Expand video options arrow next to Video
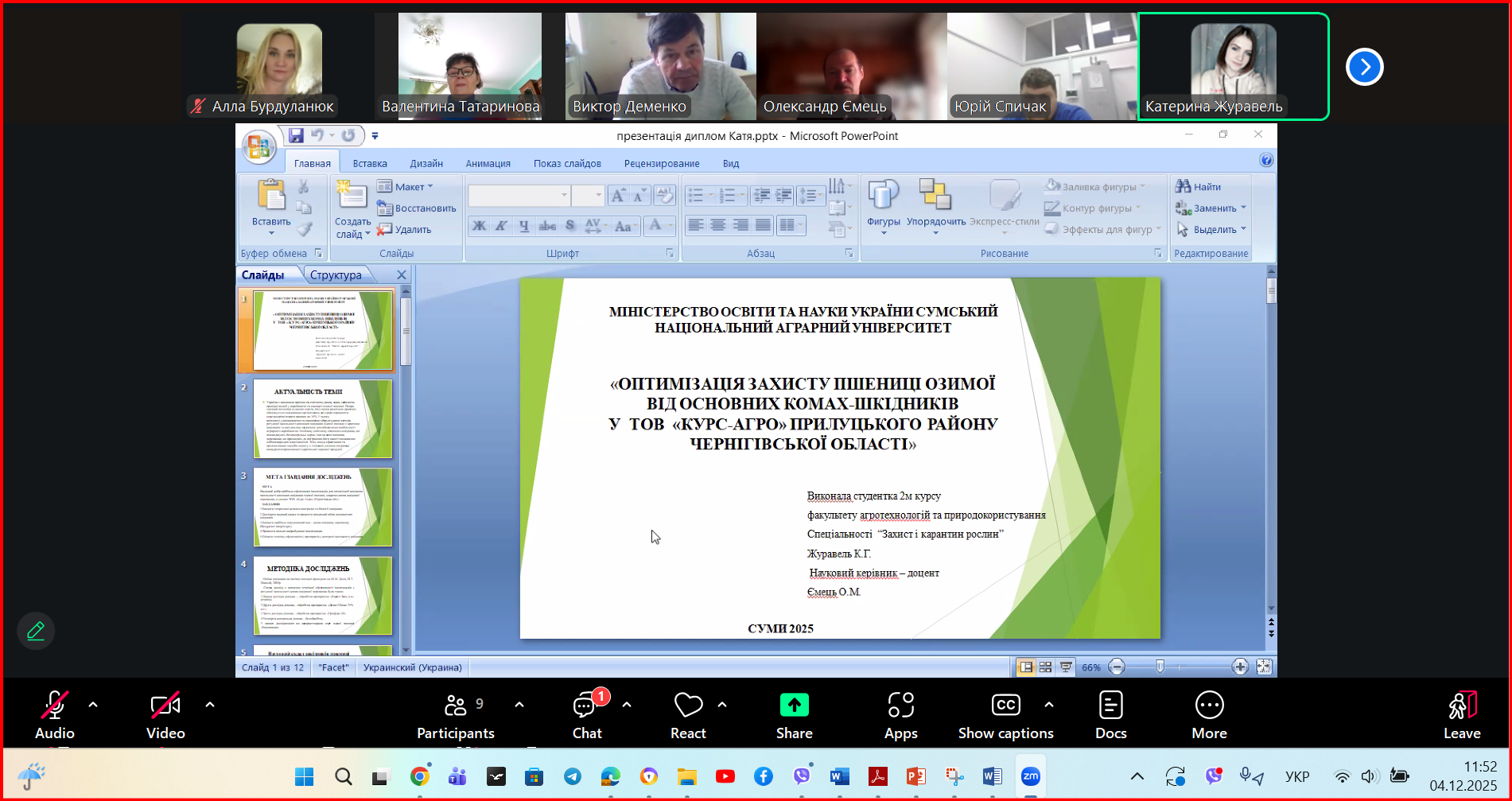The image size is (1512, 801). pyautogui.click(x=210, y=705)
